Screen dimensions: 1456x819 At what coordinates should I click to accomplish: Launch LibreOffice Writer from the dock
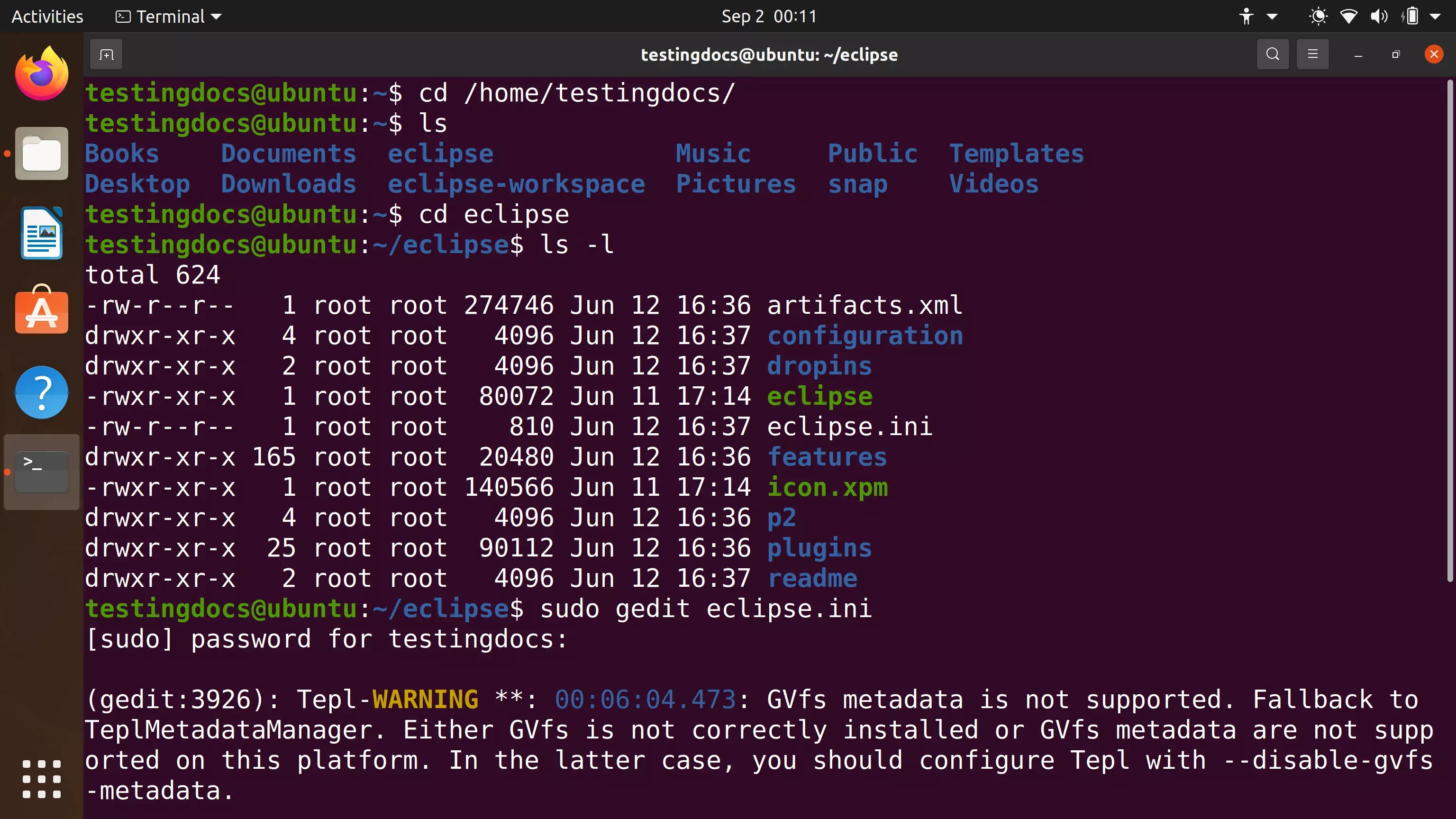(x=41, y=233)
